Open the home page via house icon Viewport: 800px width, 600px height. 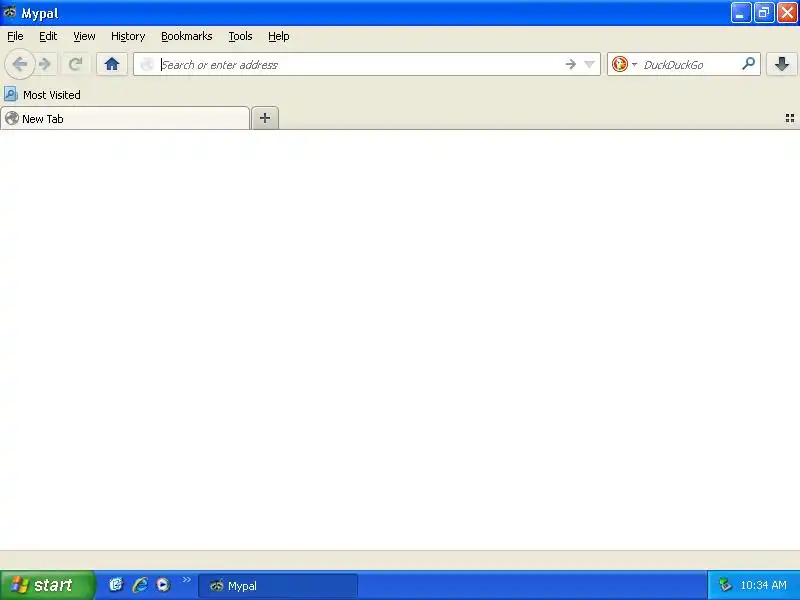112,64
